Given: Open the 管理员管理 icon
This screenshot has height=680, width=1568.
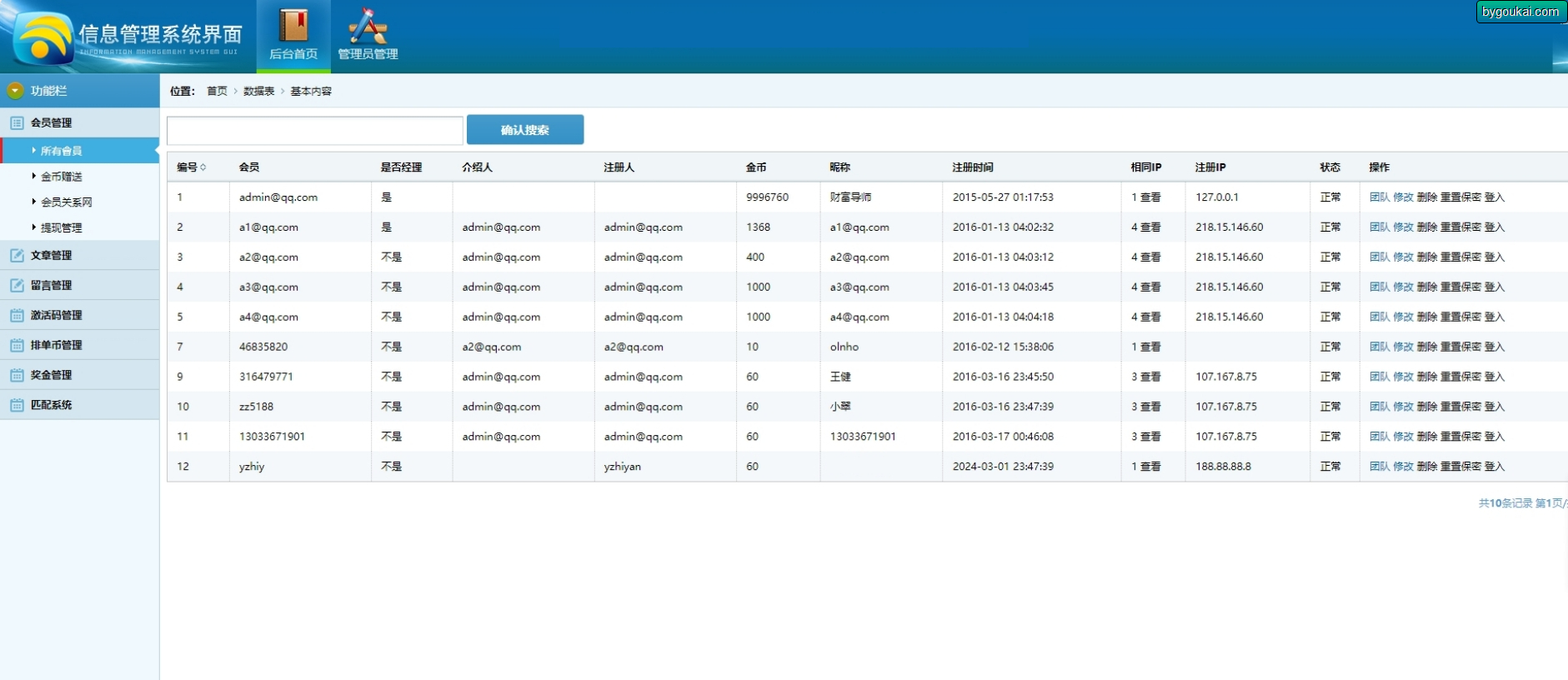Looking at the screenshot, I should [x=368, y=26].
